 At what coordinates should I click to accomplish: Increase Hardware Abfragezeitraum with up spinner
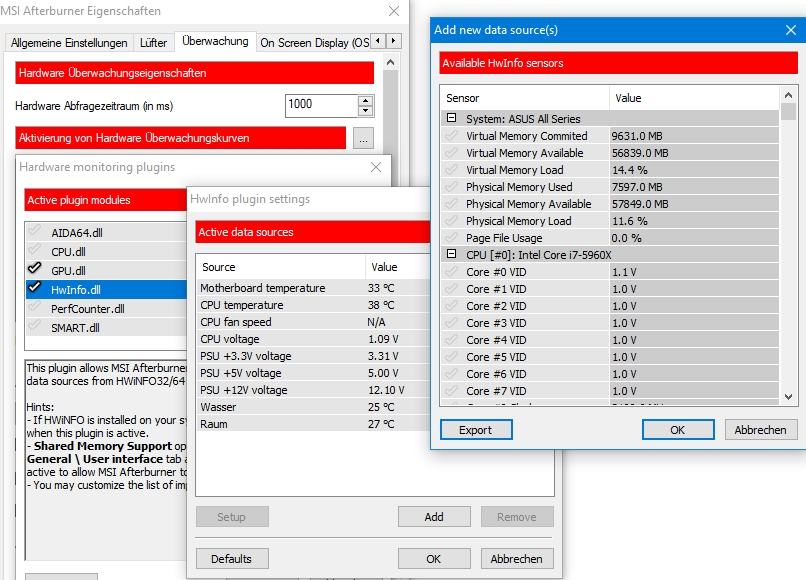coord(365,100)
